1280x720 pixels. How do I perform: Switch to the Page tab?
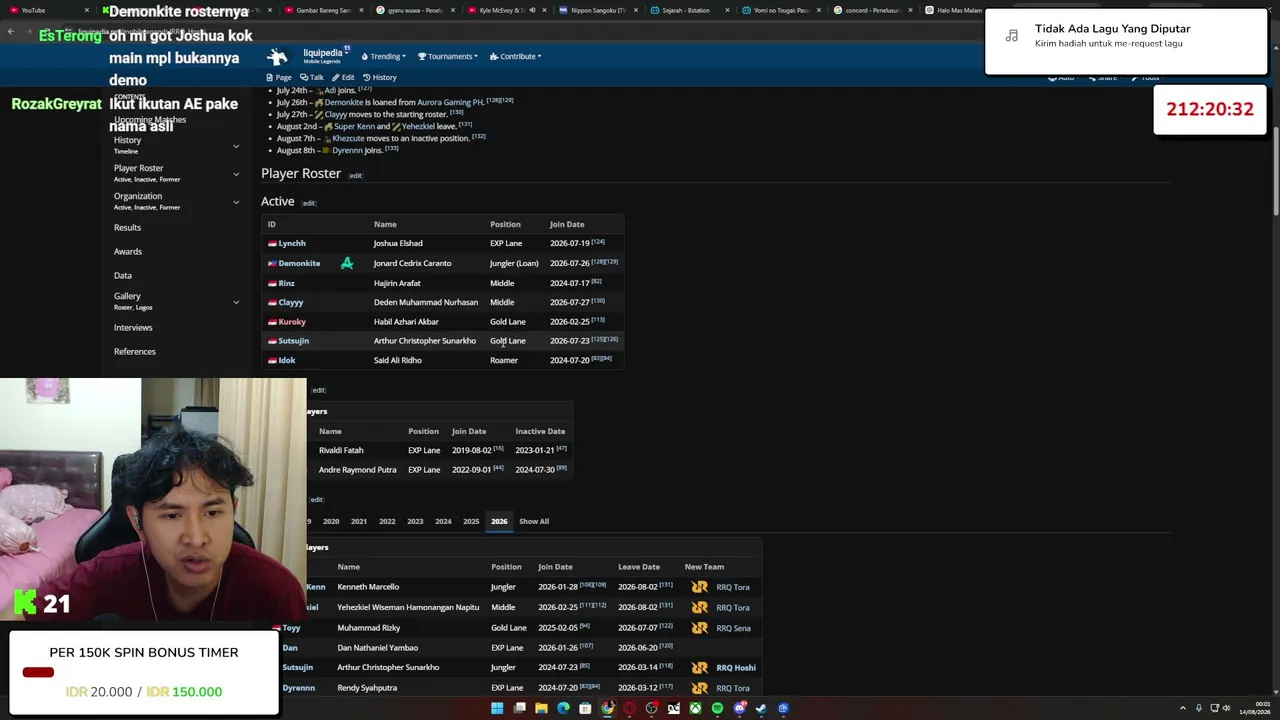pos(279,77)
